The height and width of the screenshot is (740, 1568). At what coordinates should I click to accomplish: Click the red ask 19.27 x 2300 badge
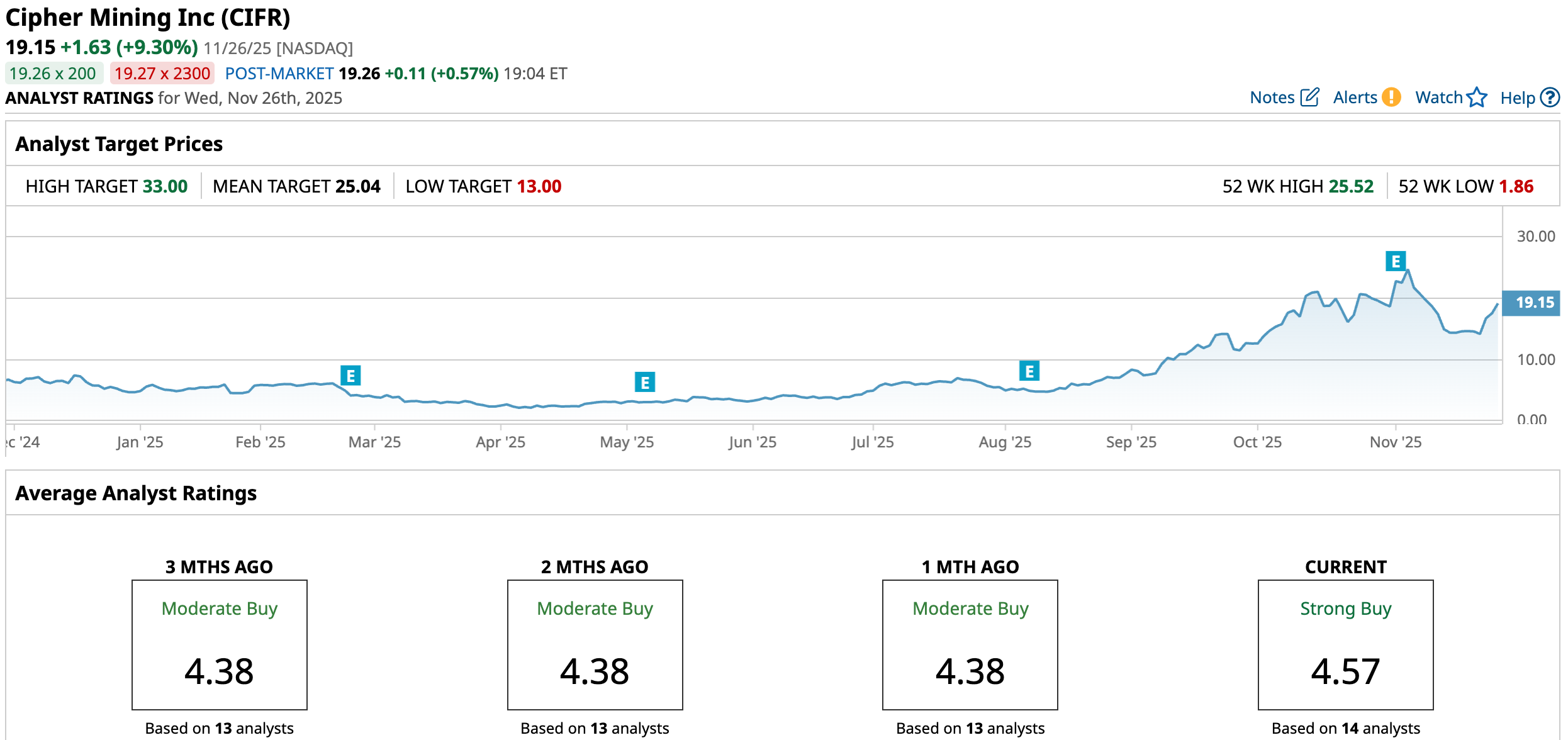click(x=162, y=74)
